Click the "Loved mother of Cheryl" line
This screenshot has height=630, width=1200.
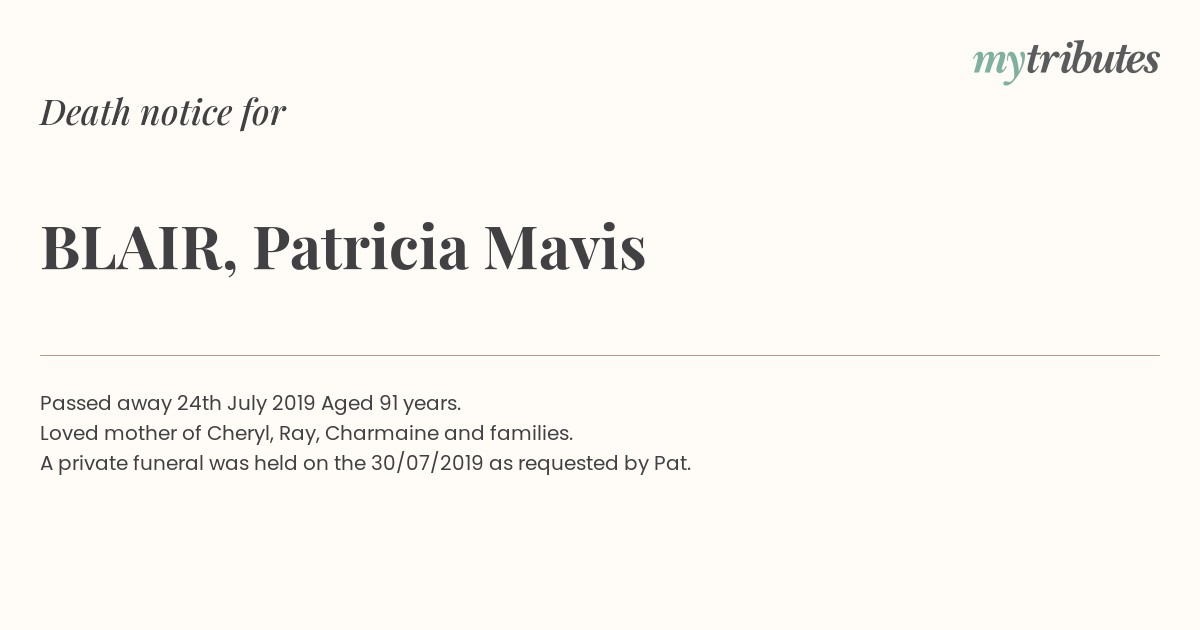(306, 434)
